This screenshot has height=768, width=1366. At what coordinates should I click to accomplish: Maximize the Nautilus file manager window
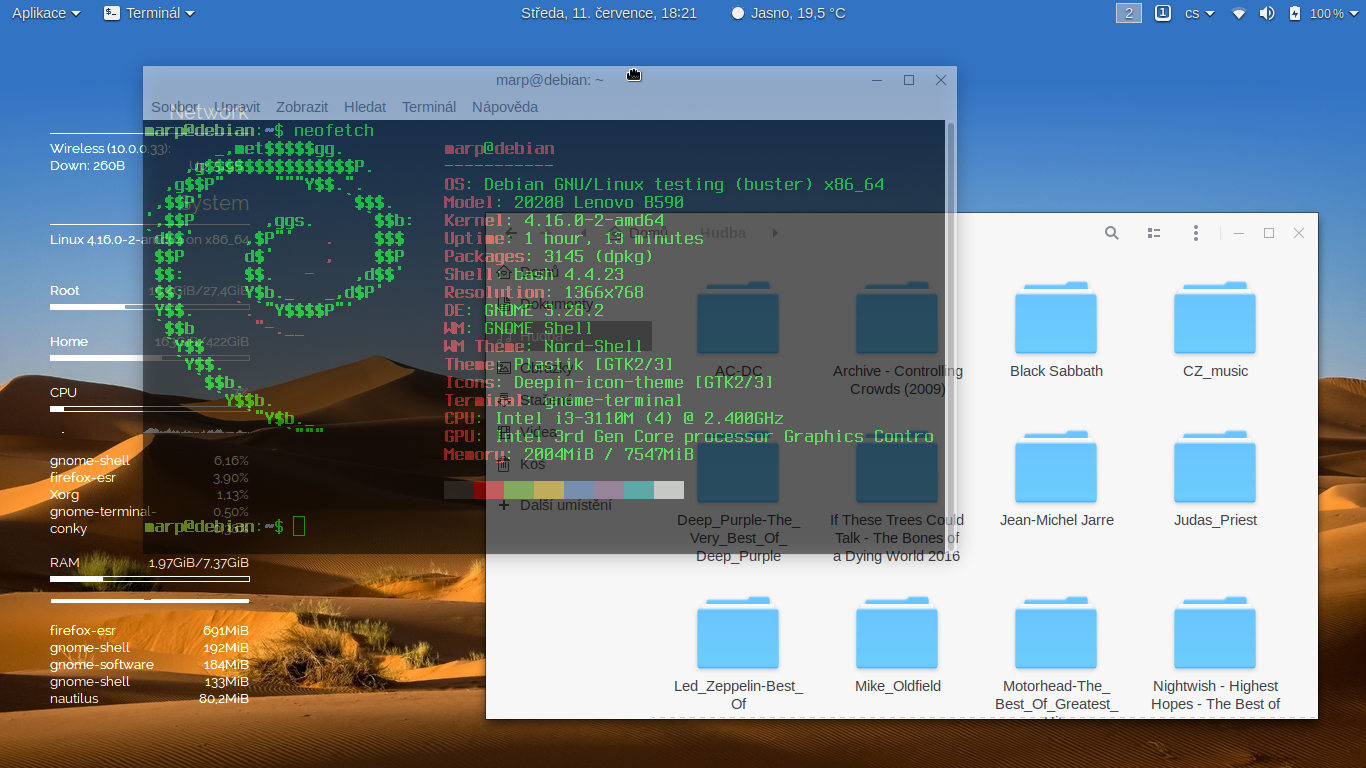[1268, 233]
